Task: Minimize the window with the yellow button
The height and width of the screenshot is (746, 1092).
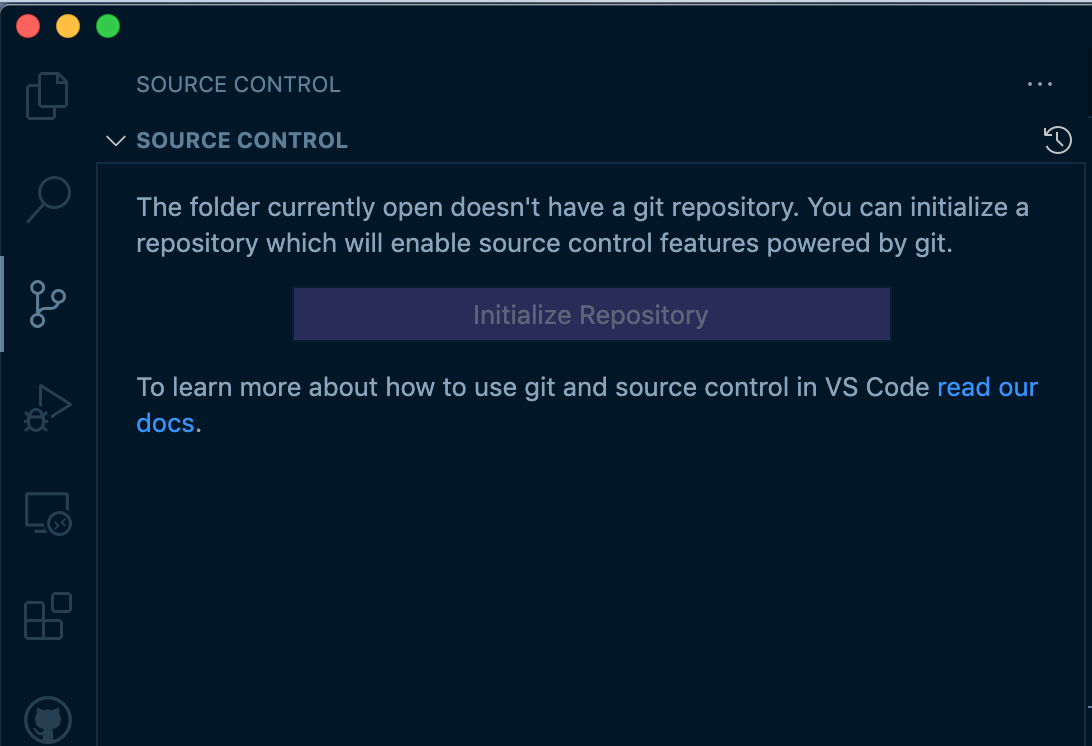Action: [68, 26]
